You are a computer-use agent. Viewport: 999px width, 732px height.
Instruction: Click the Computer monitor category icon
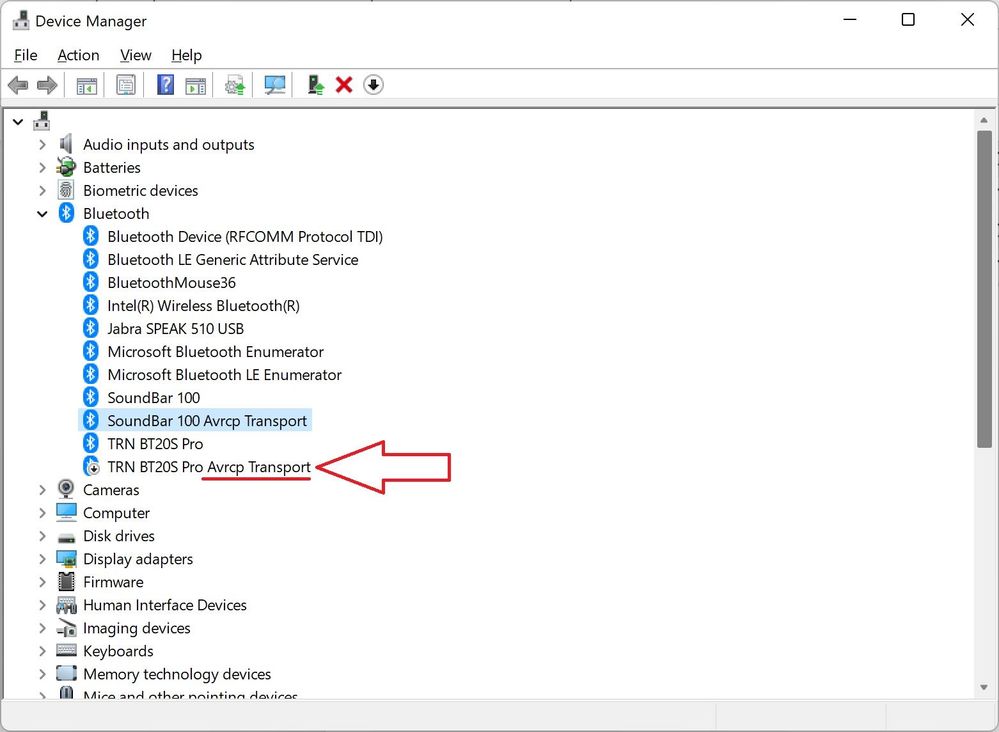pos(66,512)
